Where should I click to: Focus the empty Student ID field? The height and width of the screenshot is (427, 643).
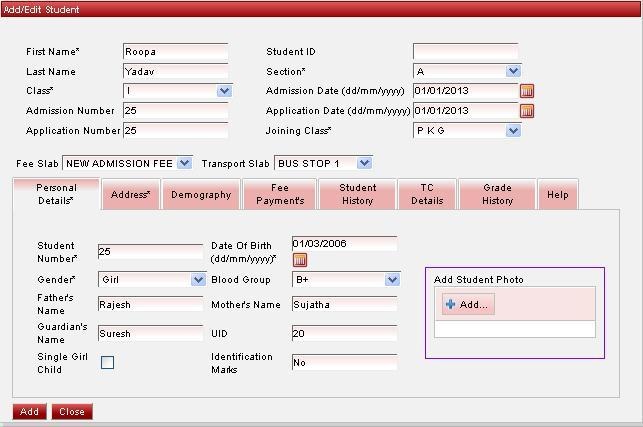[x=465, y=52]
